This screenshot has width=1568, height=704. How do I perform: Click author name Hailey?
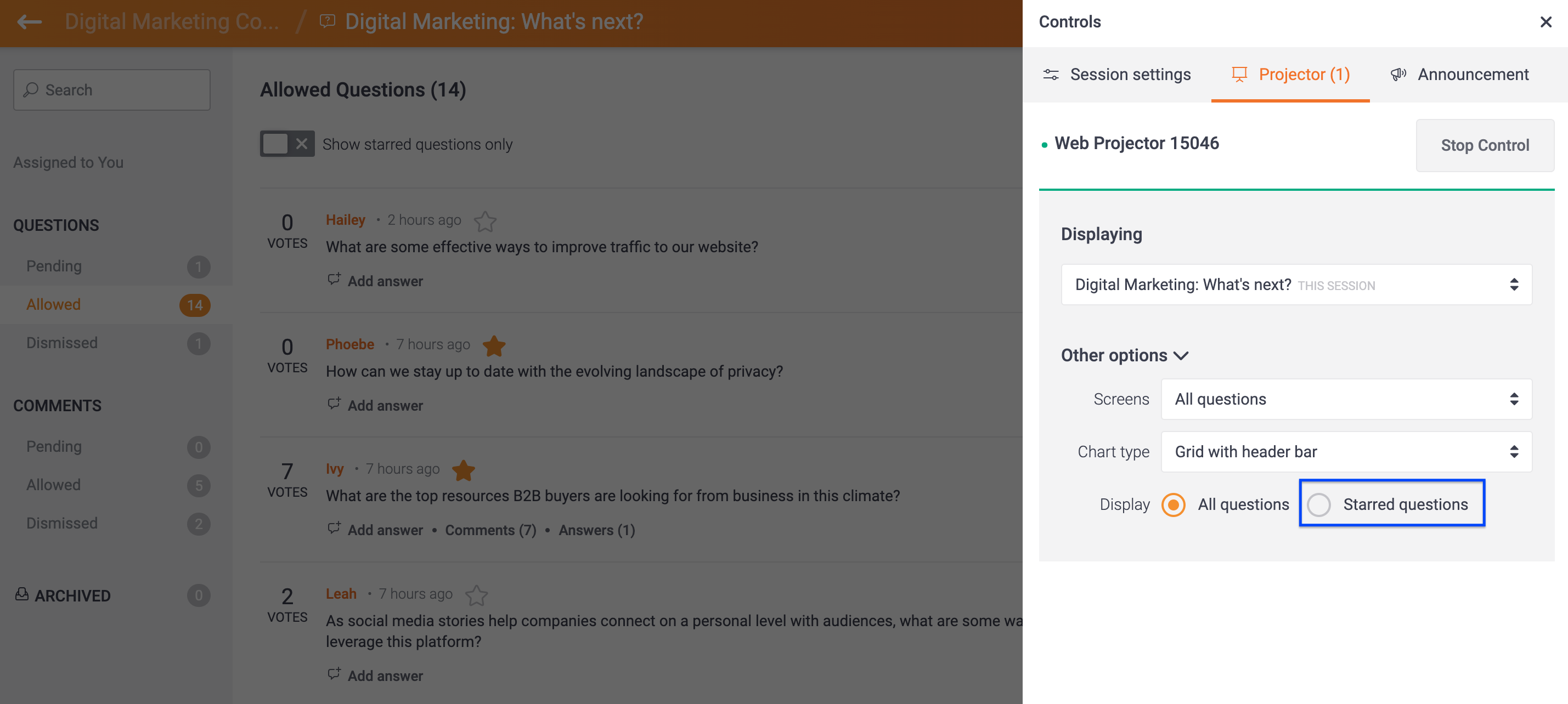pos(345,220)
